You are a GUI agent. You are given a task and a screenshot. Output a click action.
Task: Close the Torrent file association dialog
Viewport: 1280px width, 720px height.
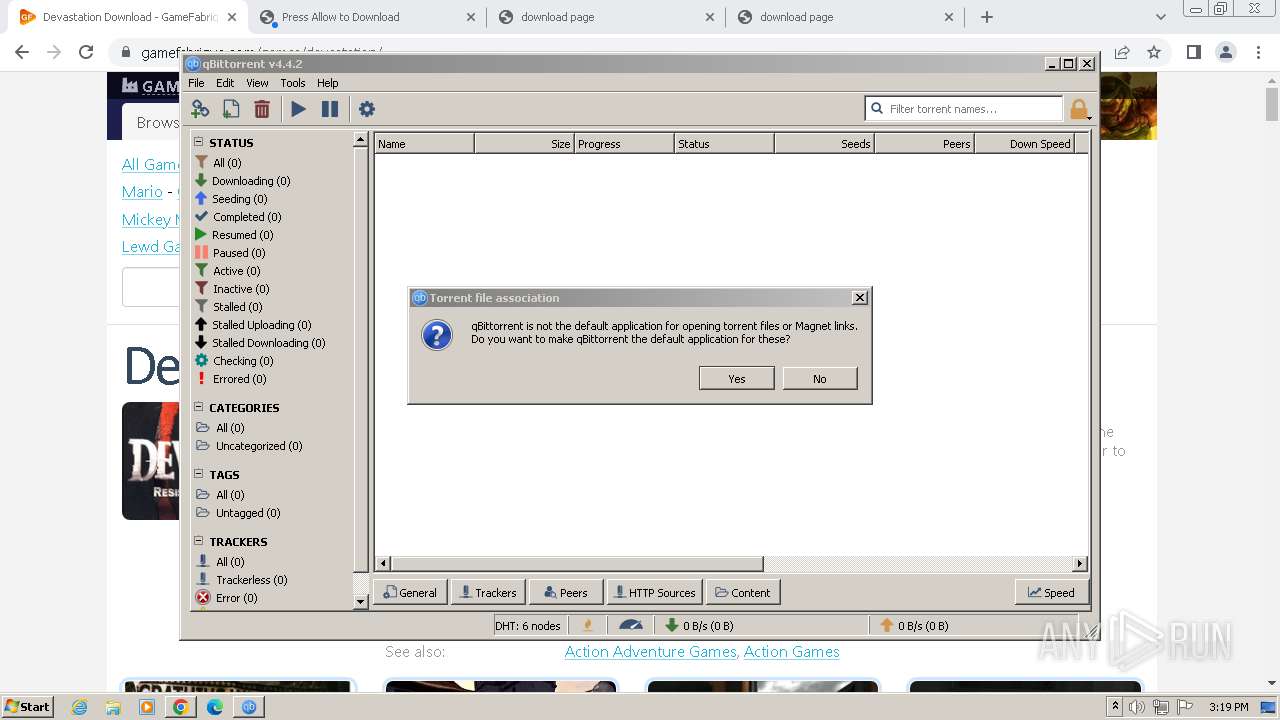[859, 297]
